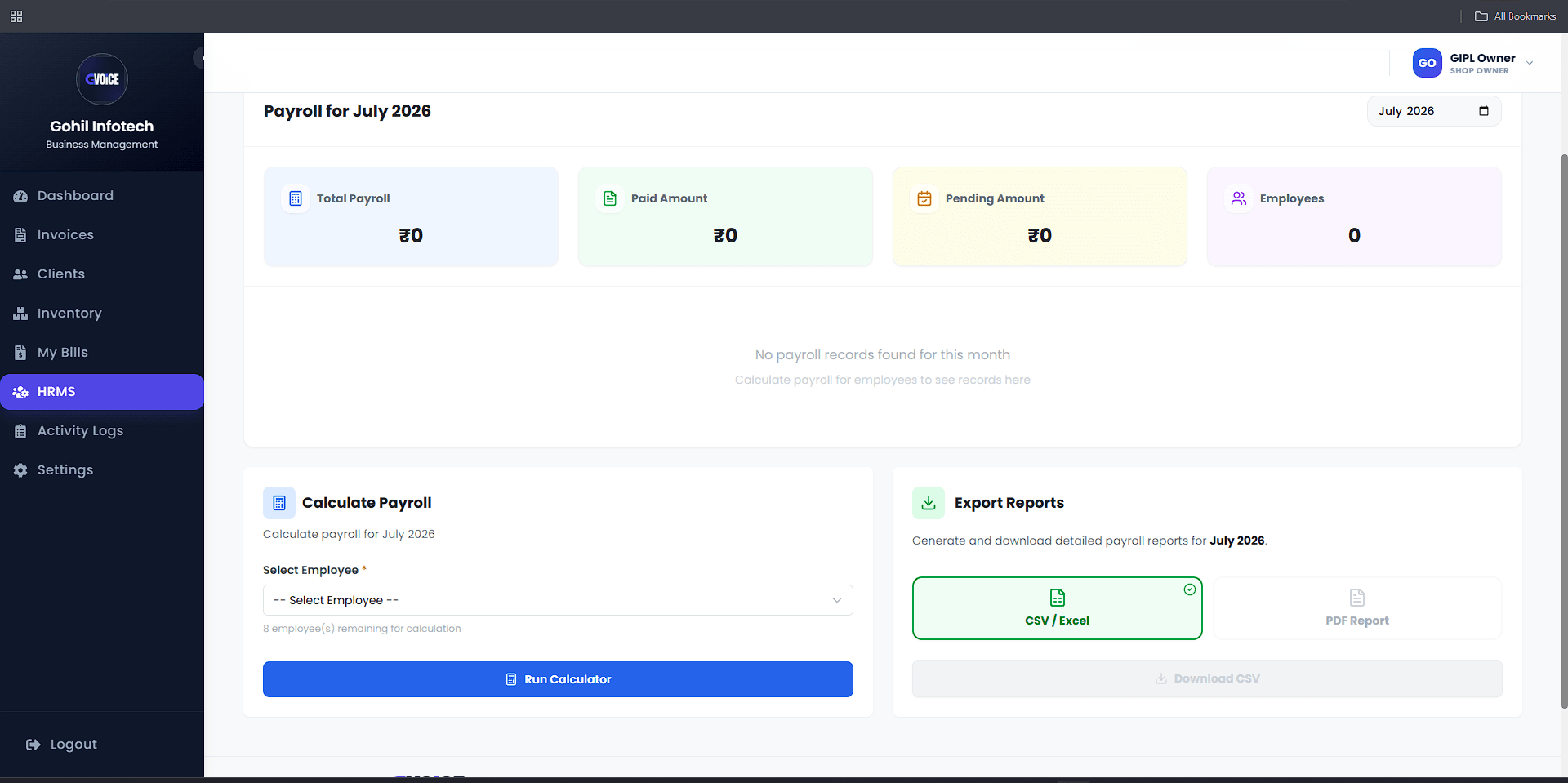This screenshot has height=783, width=1568.
Task: Open Inventory from the sidebar
Action: tap(102, 314)
